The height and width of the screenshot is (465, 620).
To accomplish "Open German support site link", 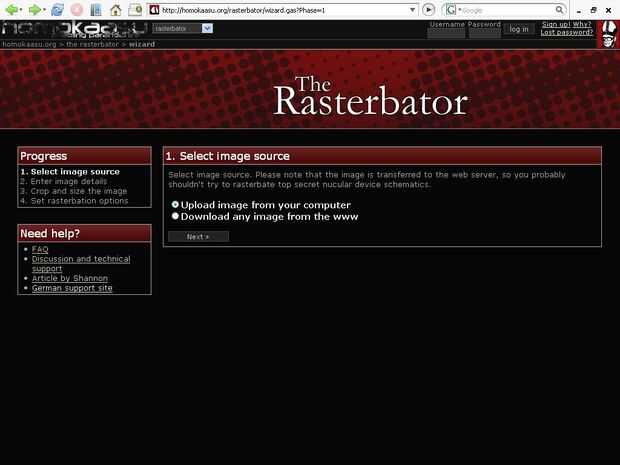I will tap(72, 288).
